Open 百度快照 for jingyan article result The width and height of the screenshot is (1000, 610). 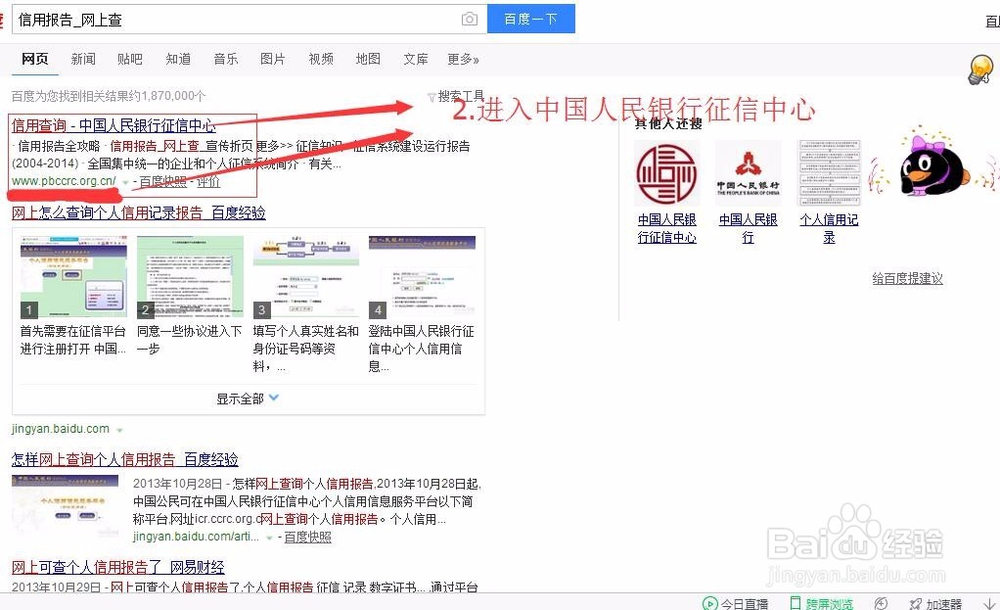tap(307, 537)
